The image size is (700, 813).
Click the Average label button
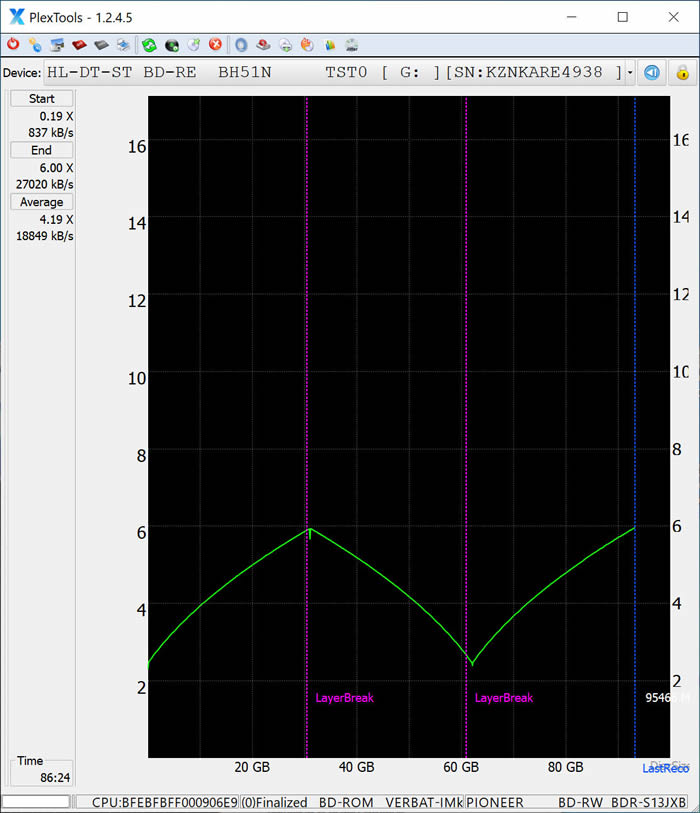(41, 202)
